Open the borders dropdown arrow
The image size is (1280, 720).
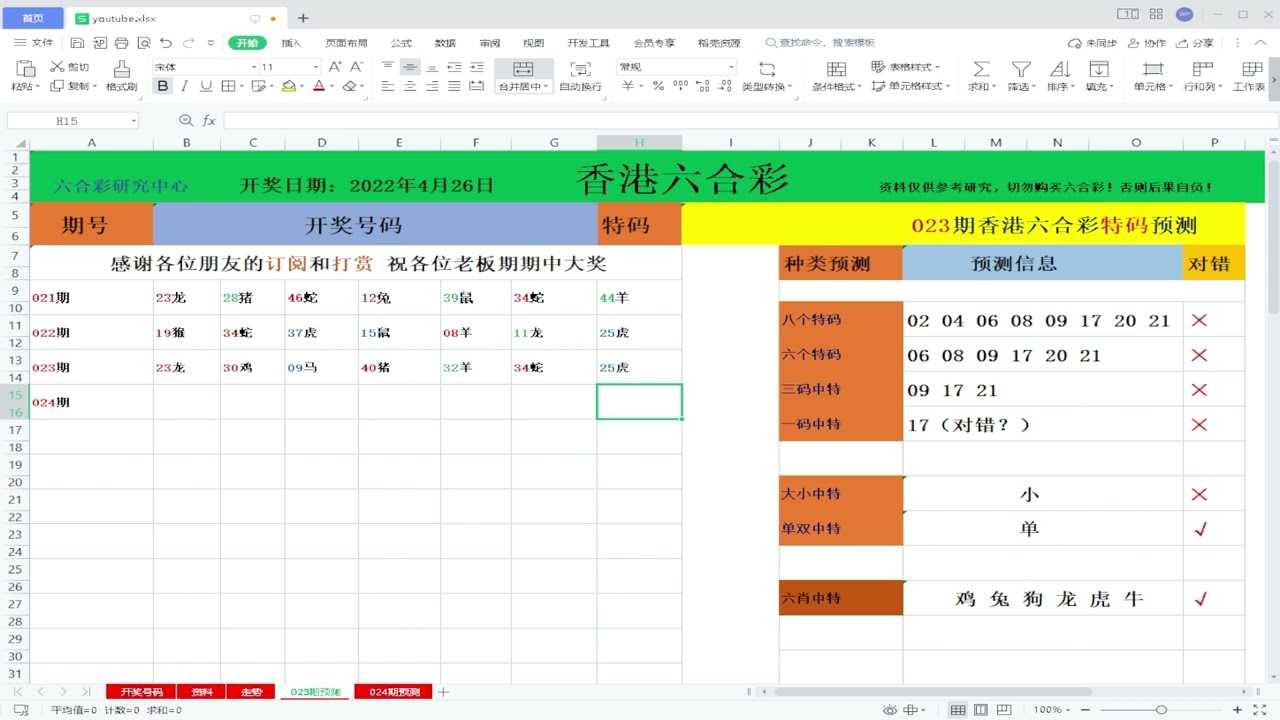[241, 87]
